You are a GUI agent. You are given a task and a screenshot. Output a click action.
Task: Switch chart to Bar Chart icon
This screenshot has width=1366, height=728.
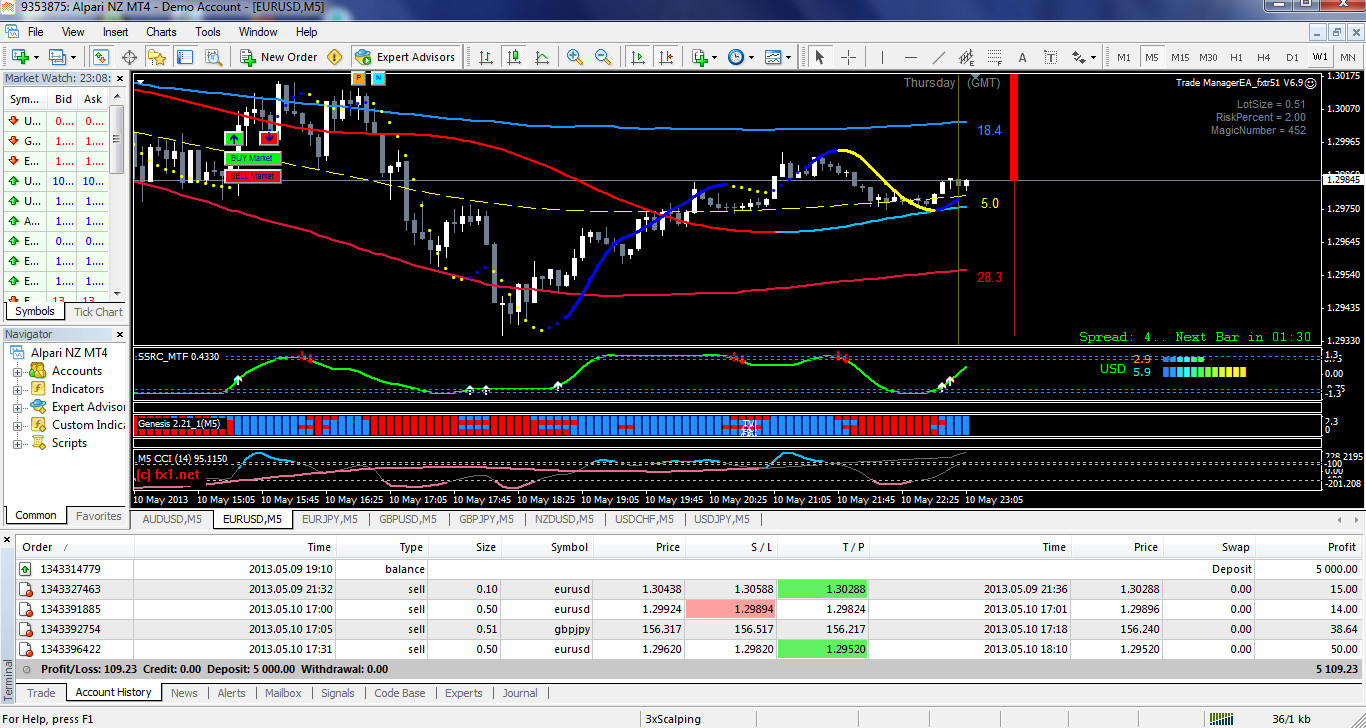tap(486, 57)
